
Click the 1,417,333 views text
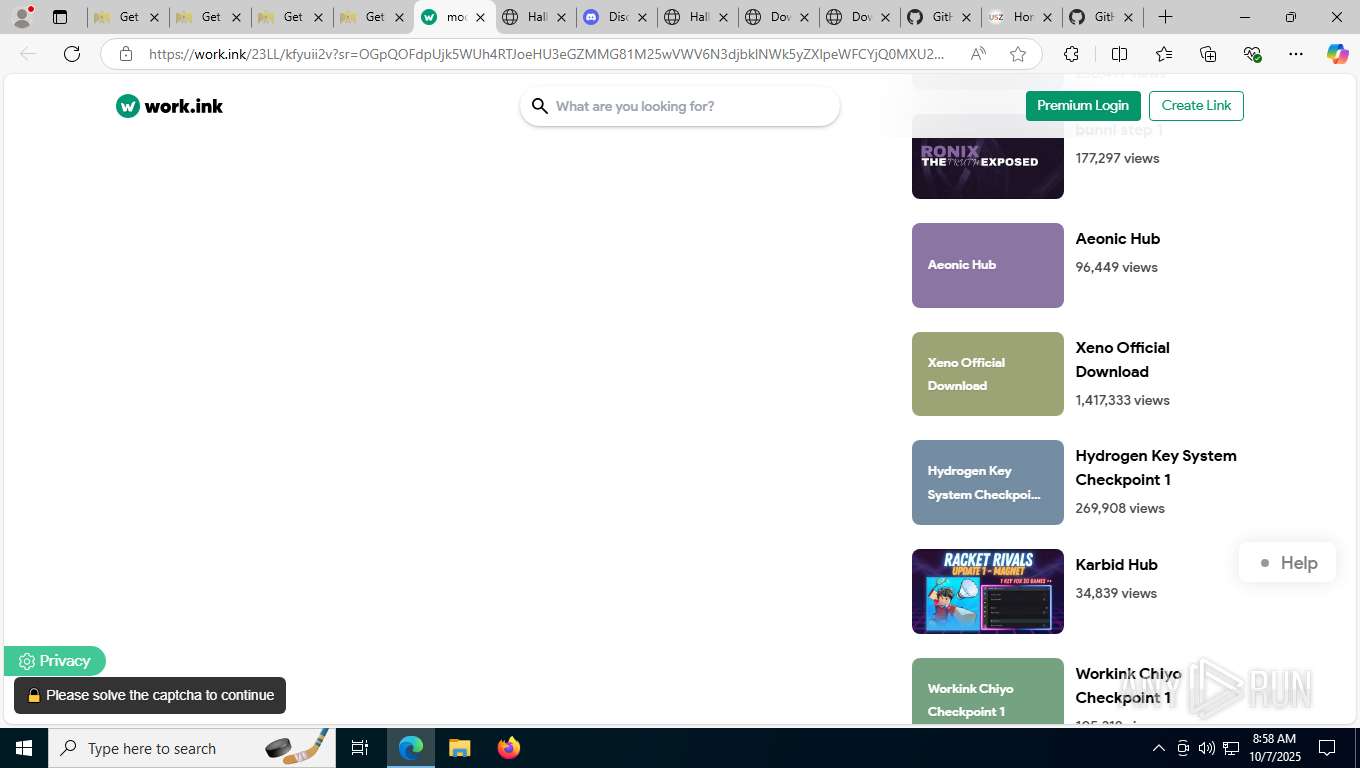pyautogui.click(x=1122, y=400)
